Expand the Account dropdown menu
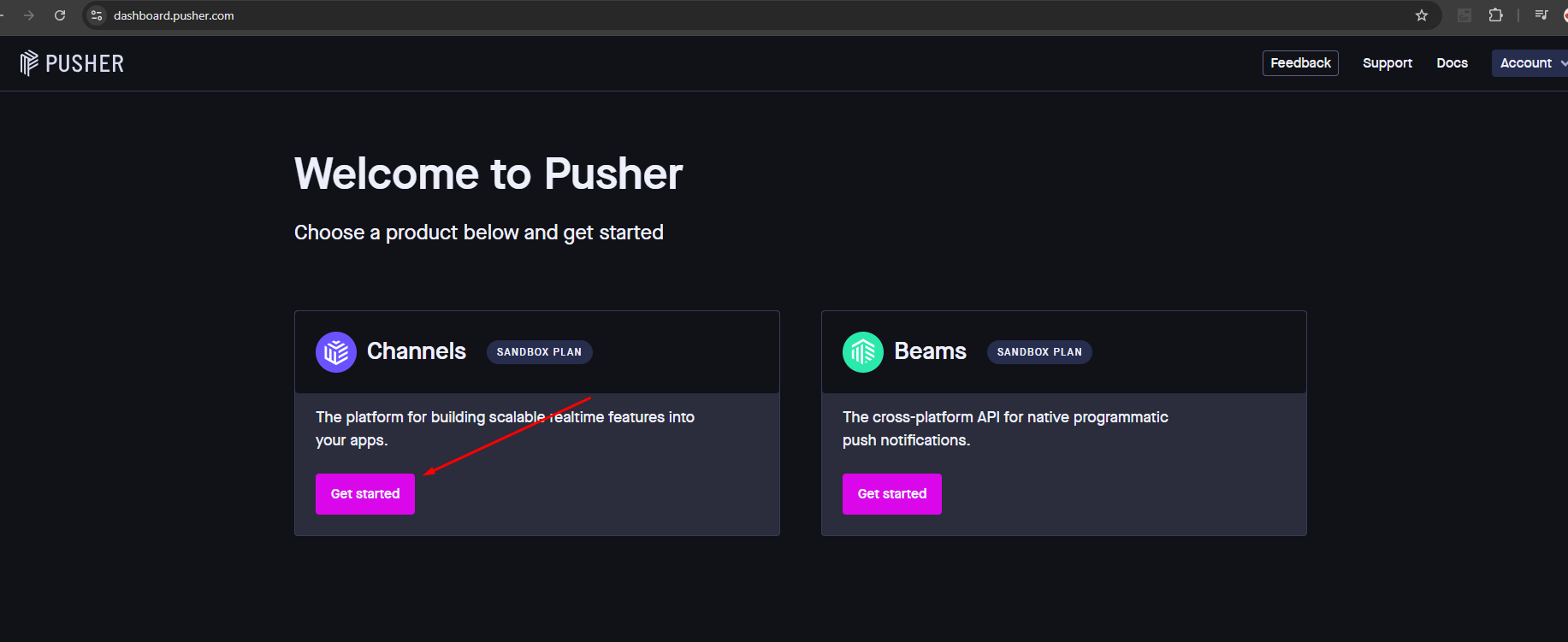Viewport: 1568px width, 642px height. click(1530, 63)
